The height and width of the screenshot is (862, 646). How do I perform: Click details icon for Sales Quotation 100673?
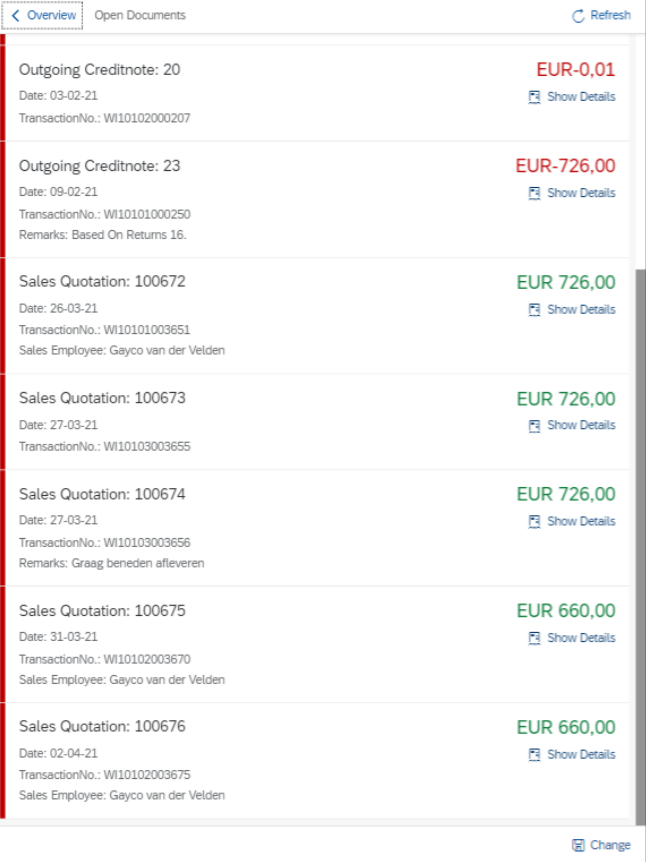tap(534, 425)
